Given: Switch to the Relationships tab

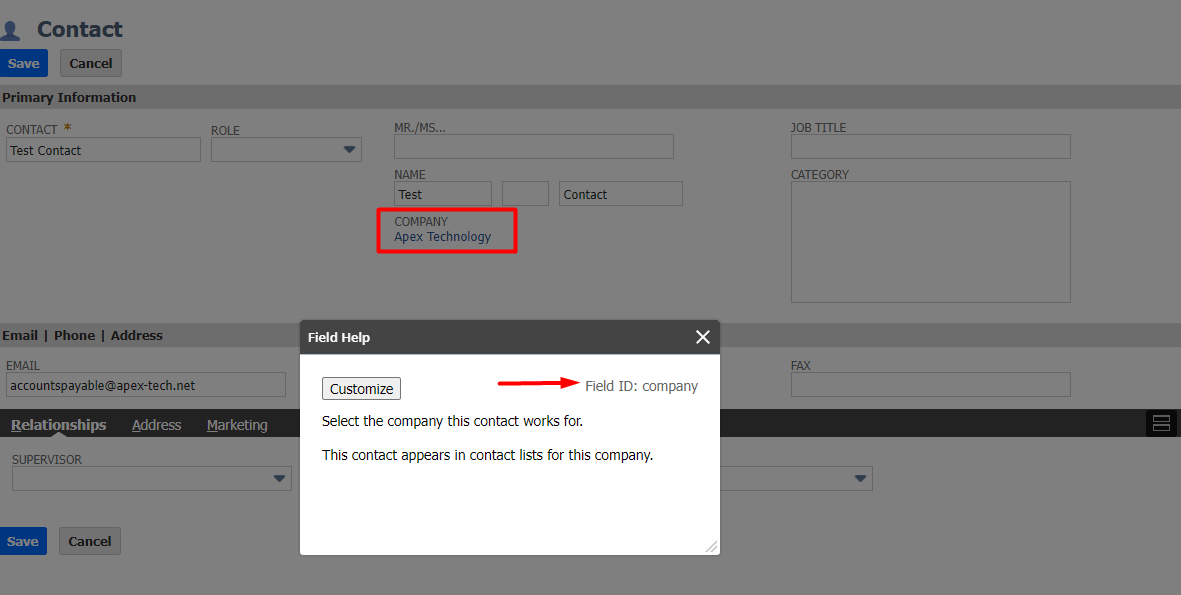Looking at the screenshot, I should (59, 425).
